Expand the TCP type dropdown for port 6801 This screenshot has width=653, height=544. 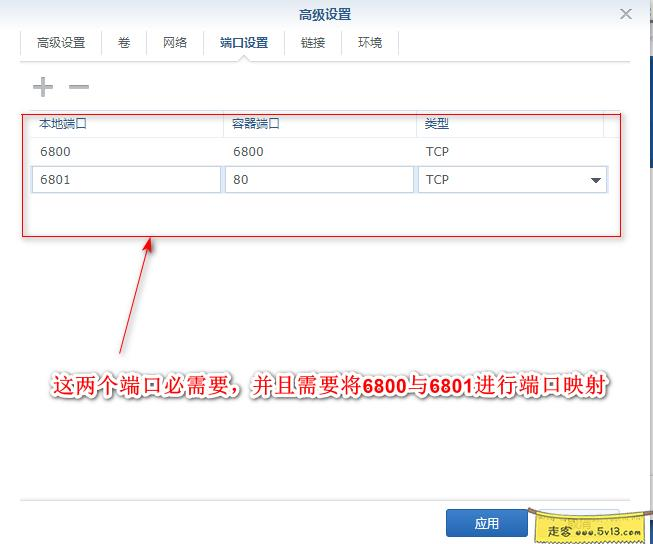596,180
